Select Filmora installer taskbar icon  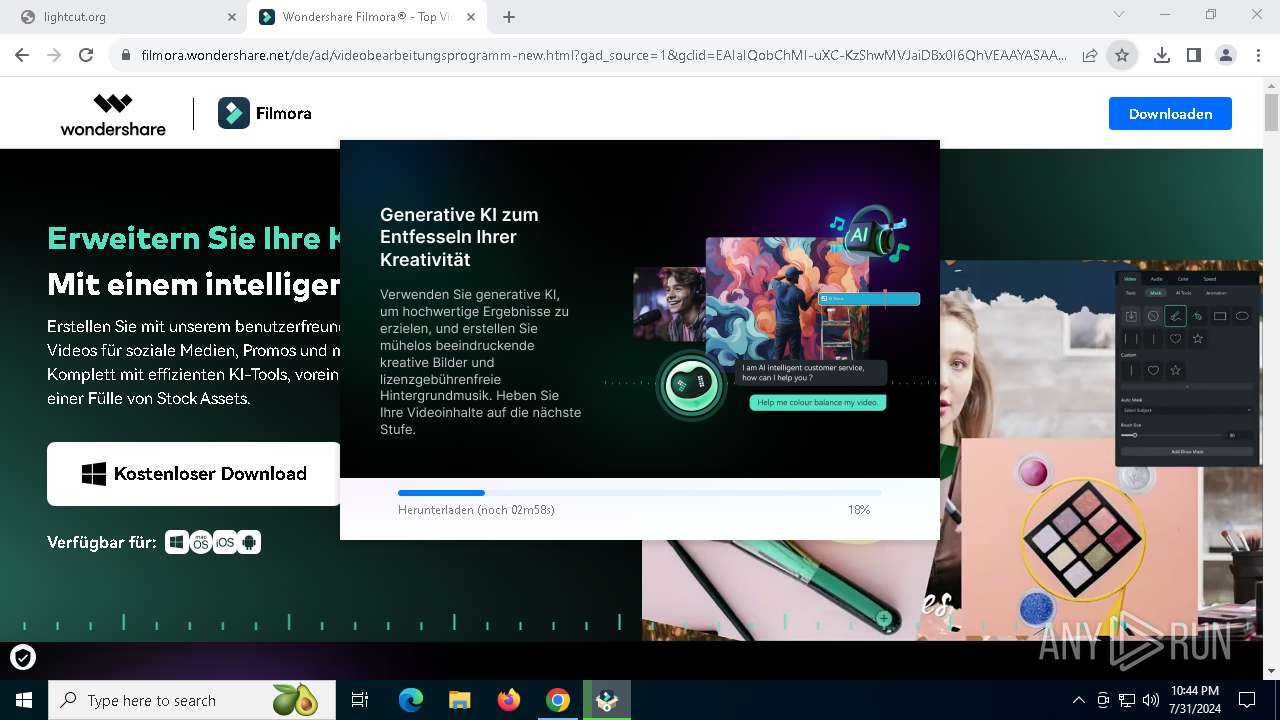pyautogui.click(x=606, y=700)
